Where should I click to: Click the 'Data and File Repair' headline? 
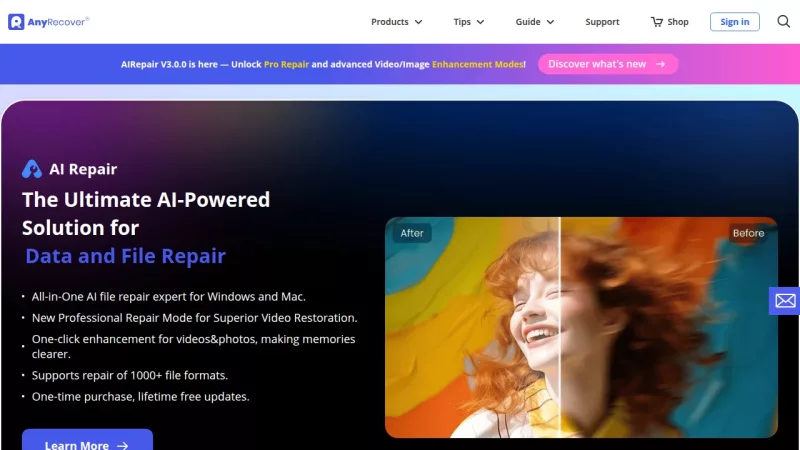pos(126,256)
